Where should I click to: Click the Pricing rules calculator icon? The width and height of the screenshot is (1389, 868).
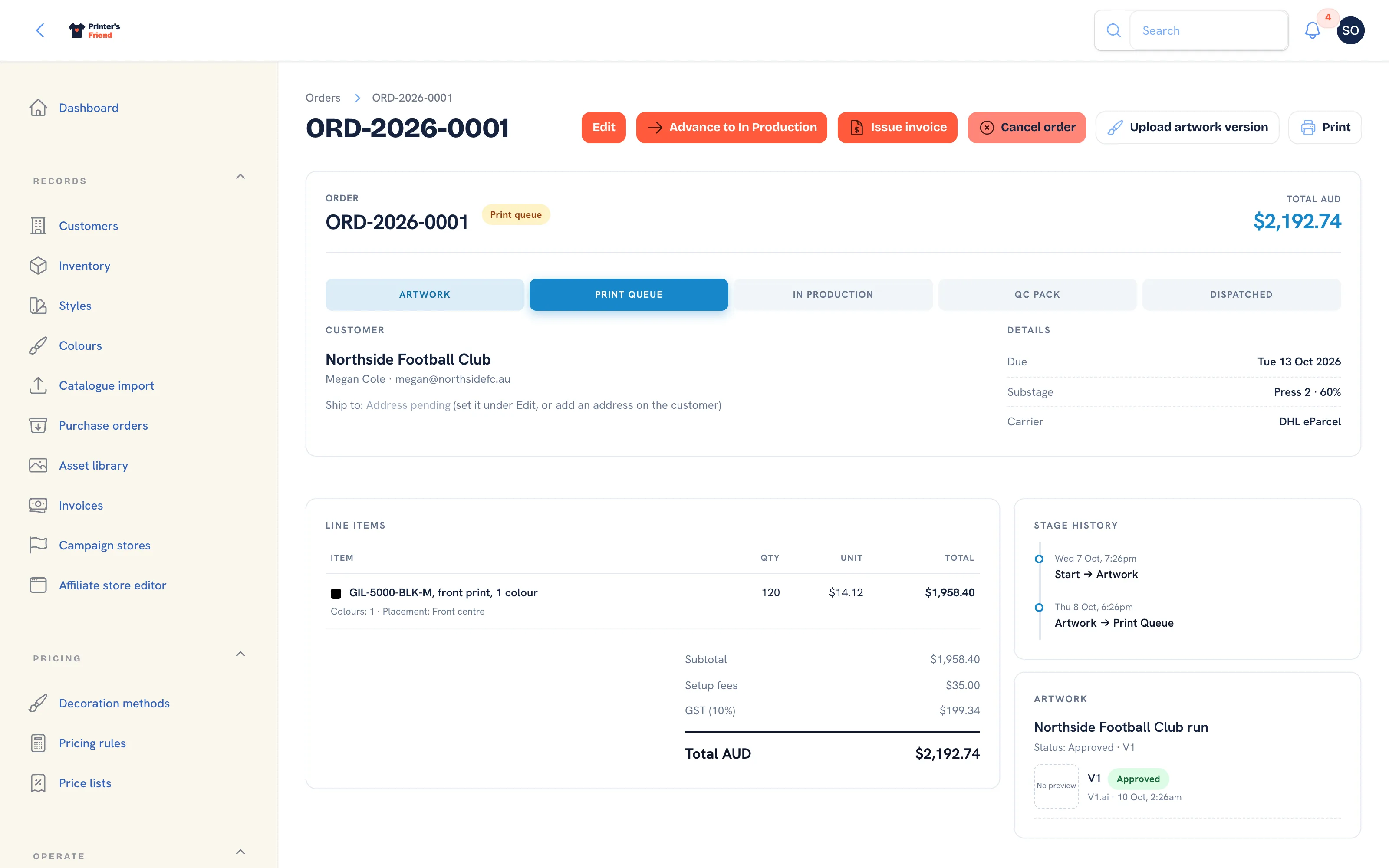click(39, 743)
